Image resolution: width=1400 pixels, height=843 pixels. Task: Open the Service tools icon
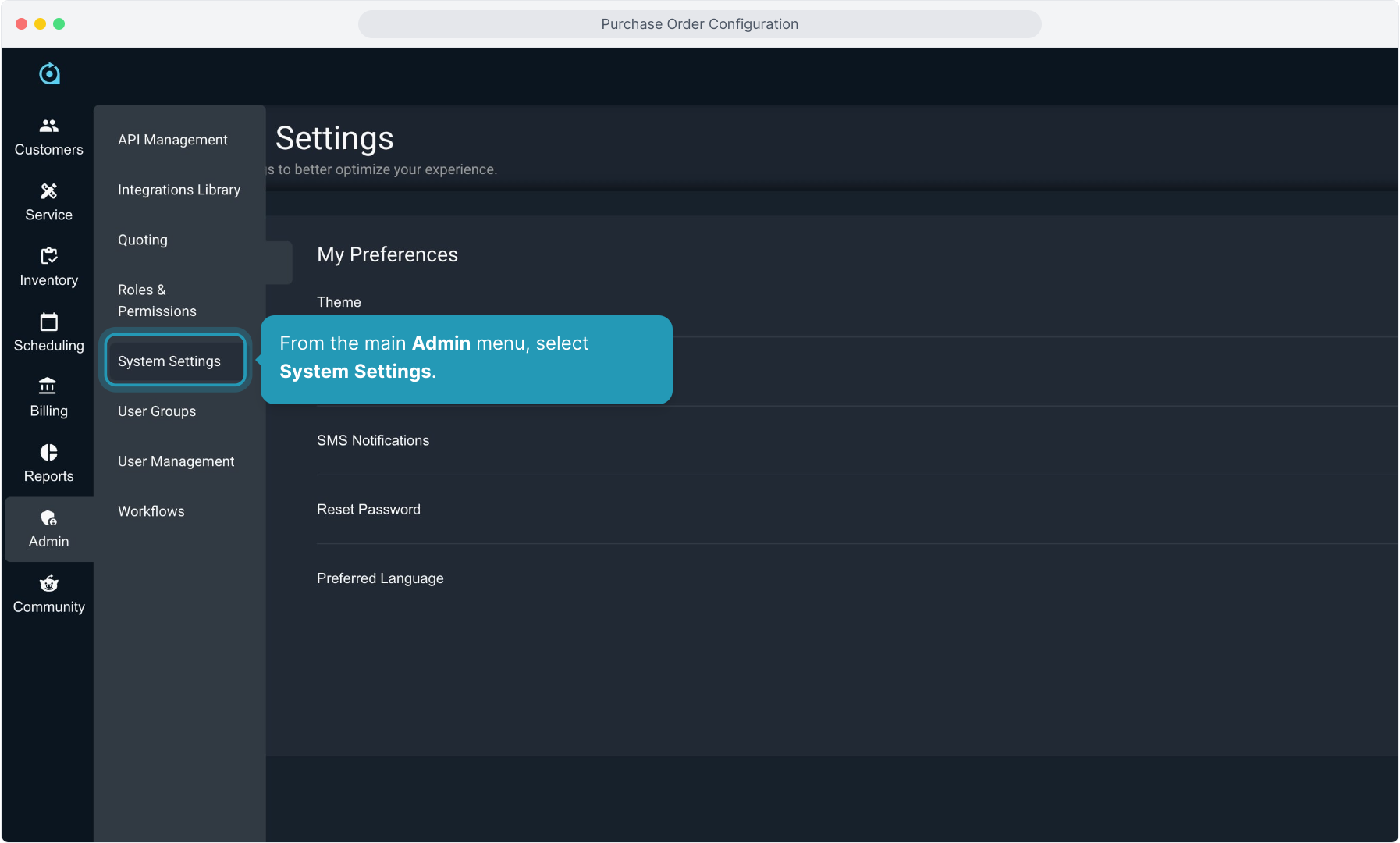point(48,191)
